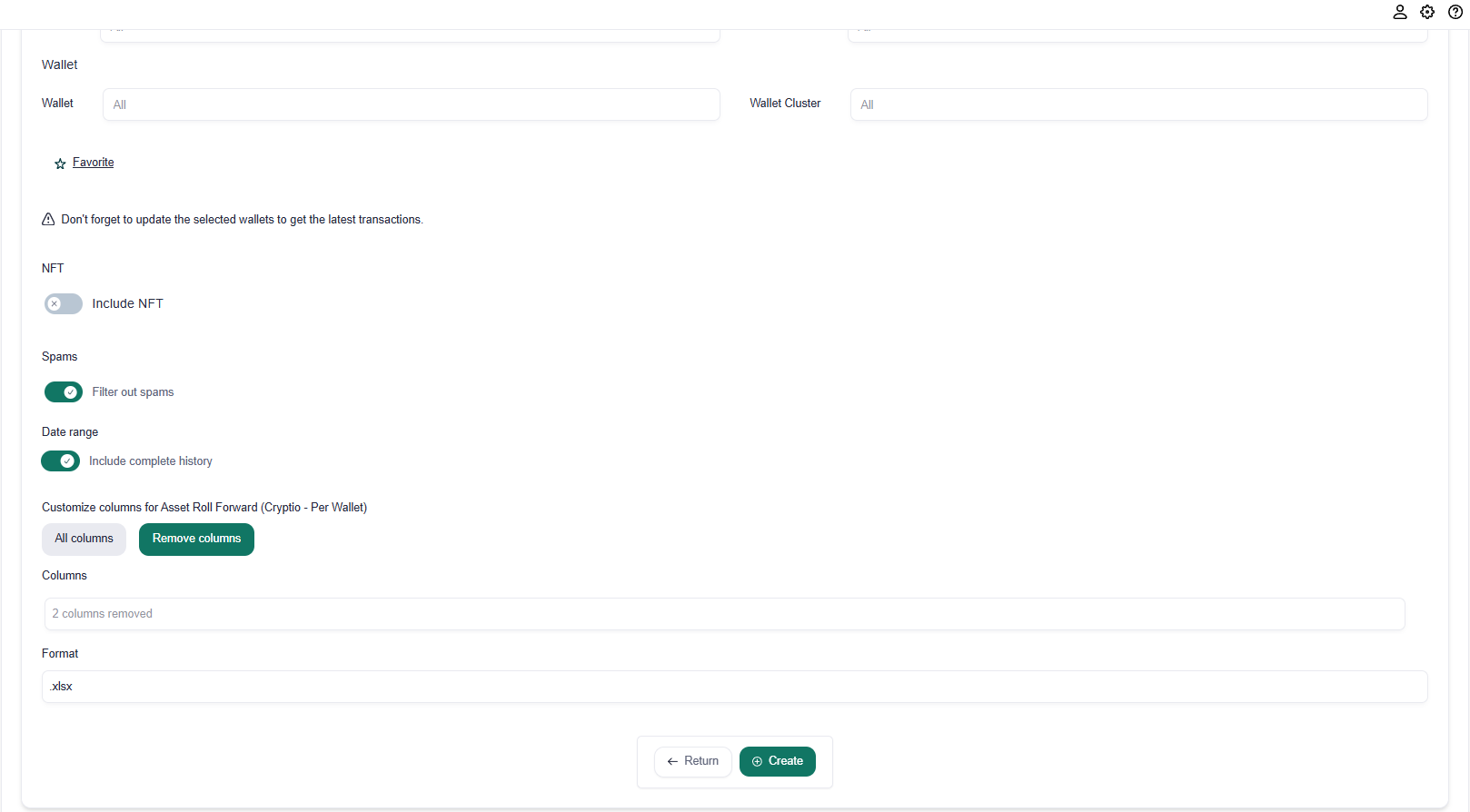The image size is (1470, 812).
Task: Open the Format dropdown showing .xlsx
Action: pyautogui.click(x=734, y=687)
